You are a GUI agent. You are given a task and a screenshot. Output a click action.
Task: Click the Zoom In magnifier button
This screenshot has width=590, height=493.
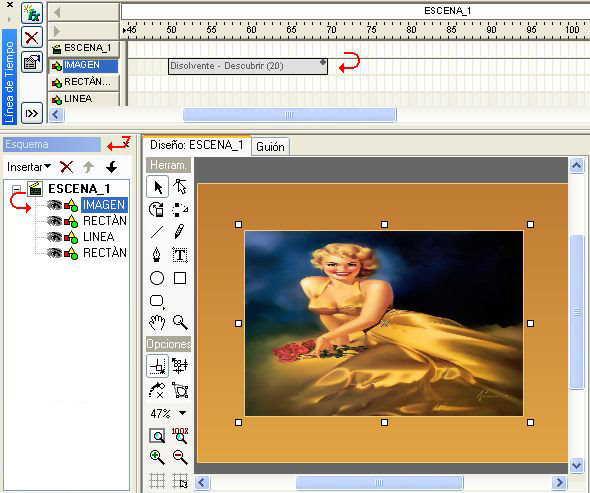point(157,457)
